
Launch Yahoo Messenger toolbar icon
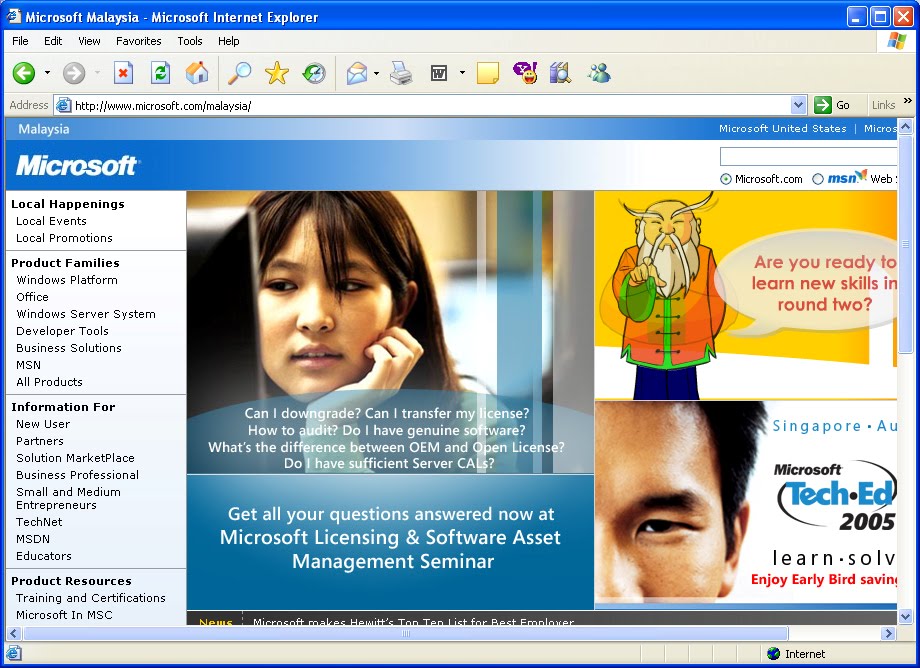click(x=525, y=73)
